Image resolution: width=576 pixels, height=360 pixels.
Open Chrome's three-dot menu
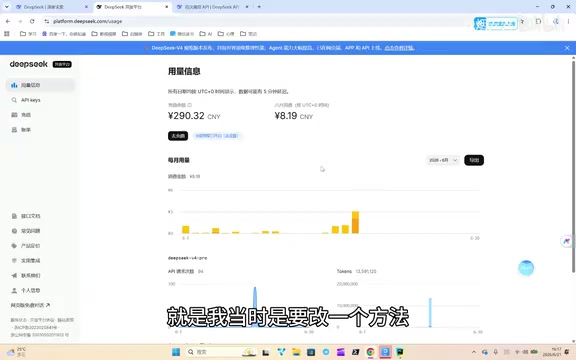click(568, 21)
